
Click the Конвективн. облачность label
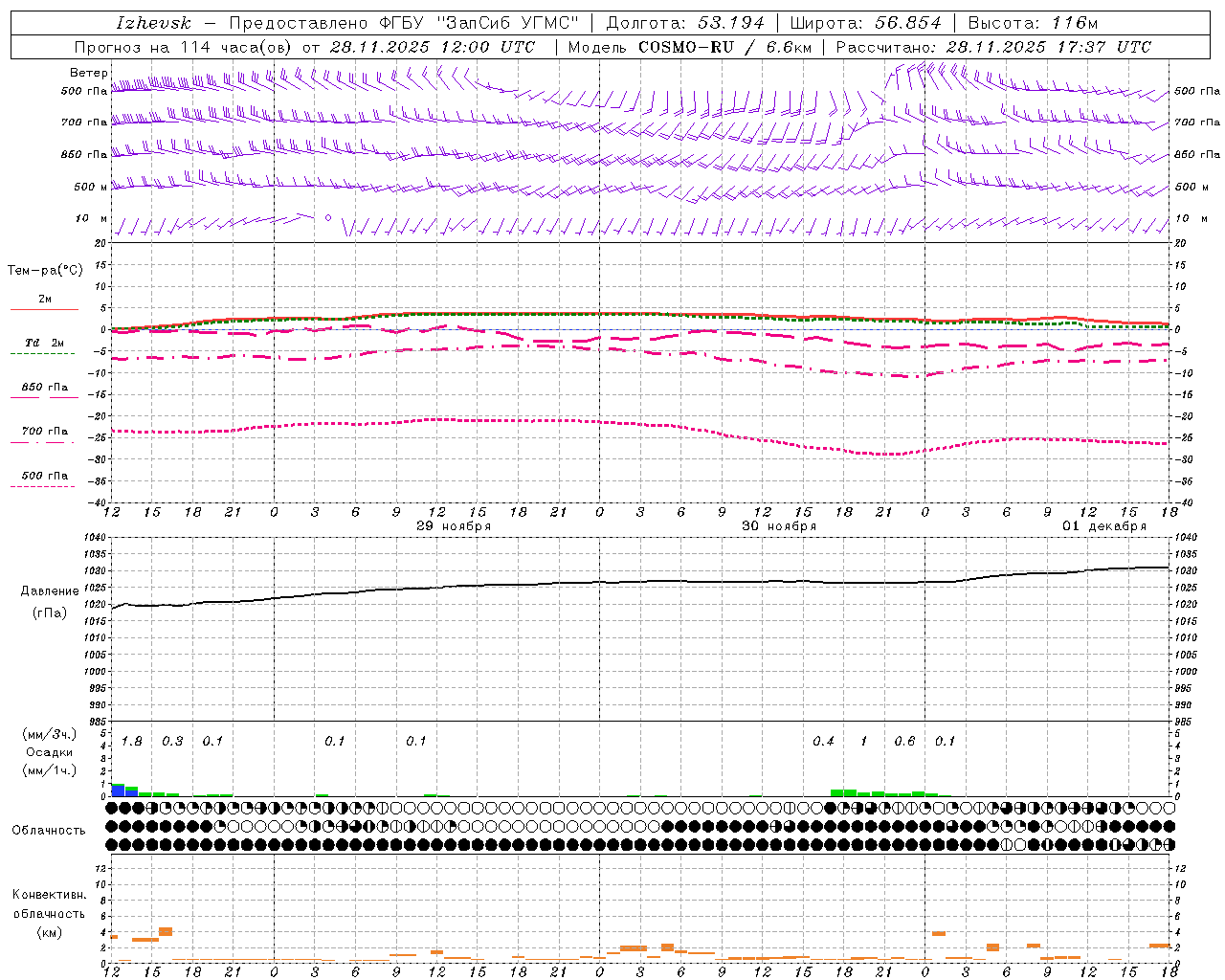[49, 904]
